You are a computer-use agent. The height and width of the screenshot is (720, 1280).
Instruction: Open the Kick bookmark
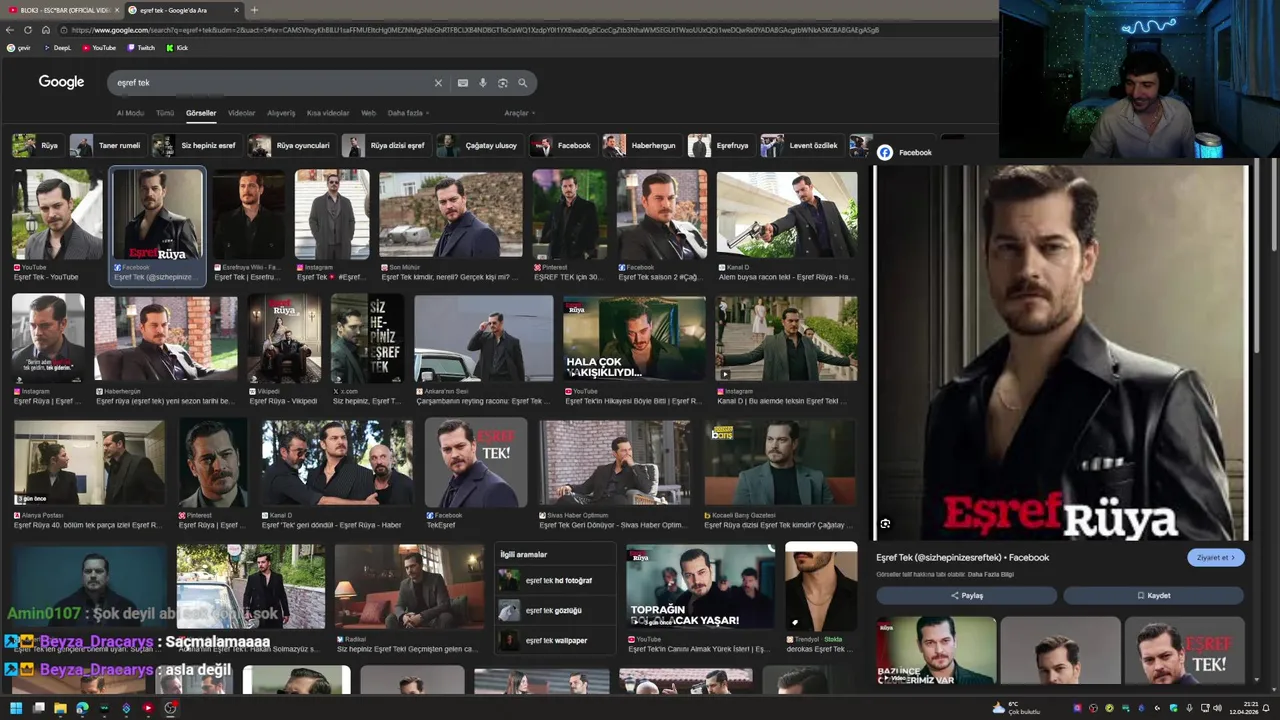coord(177,48)
